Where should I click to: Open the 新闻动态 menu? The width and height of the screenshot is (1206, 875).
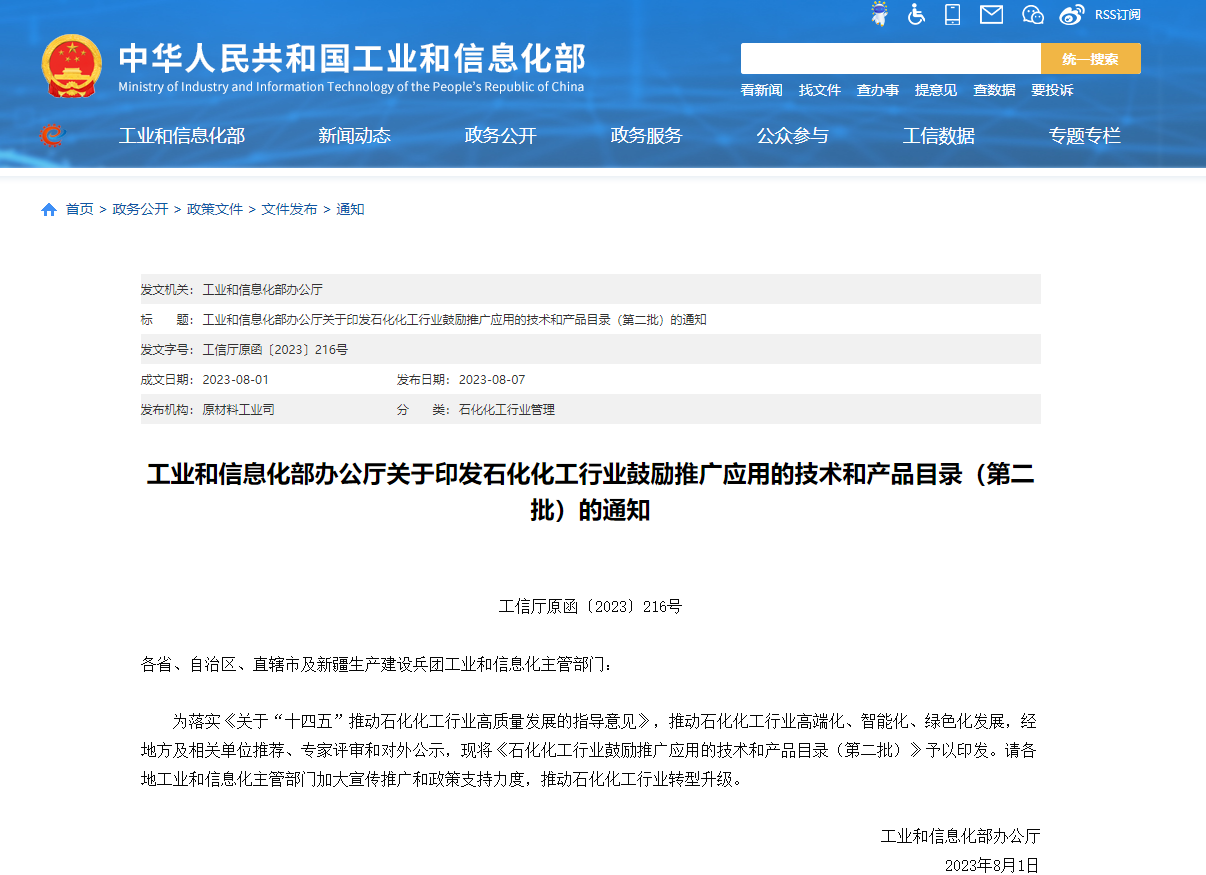[x=354, y=136]
